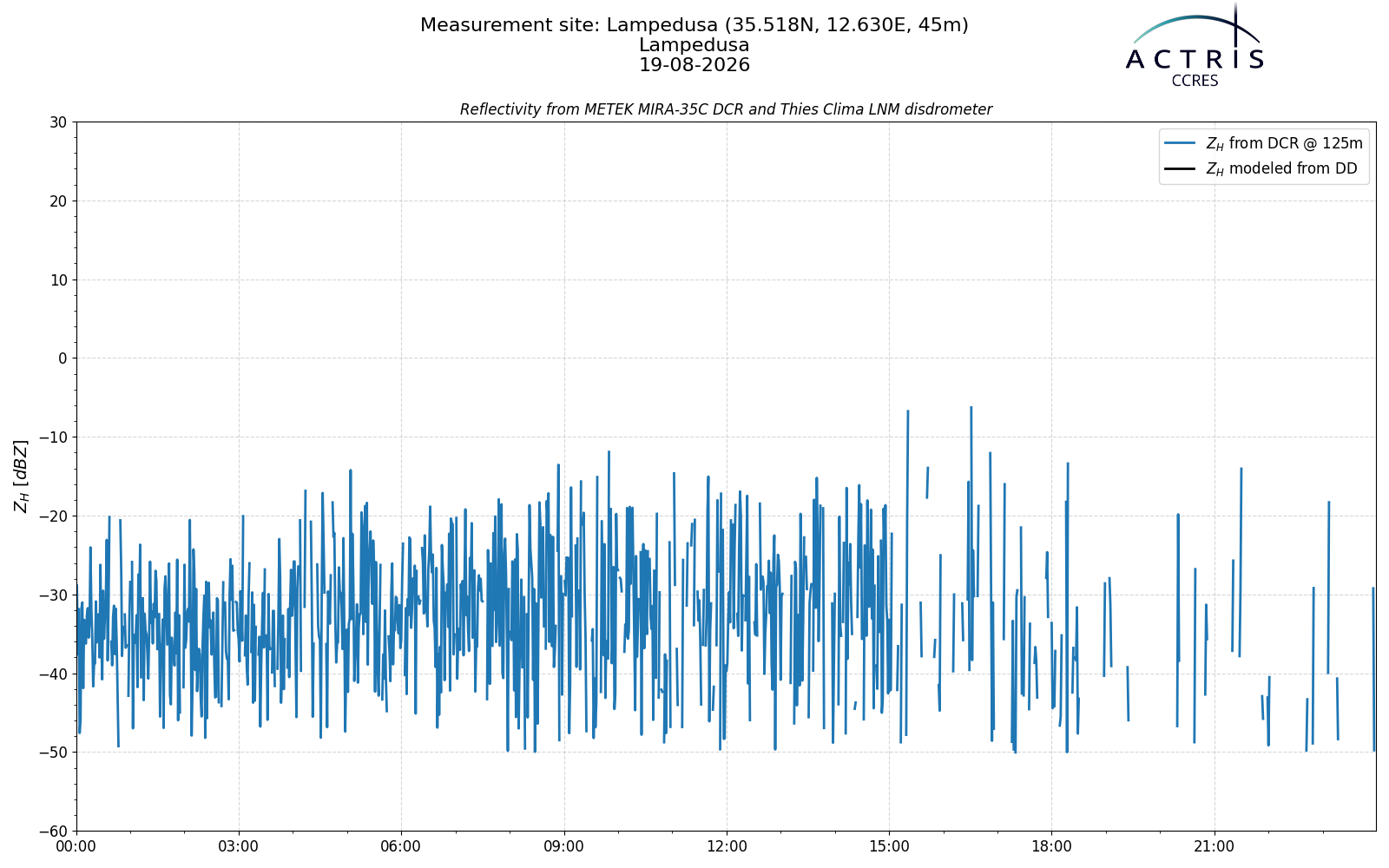1389x868 pixels.
Task: Click the x-axis time label 03:00
Action: tap(239, 847)
